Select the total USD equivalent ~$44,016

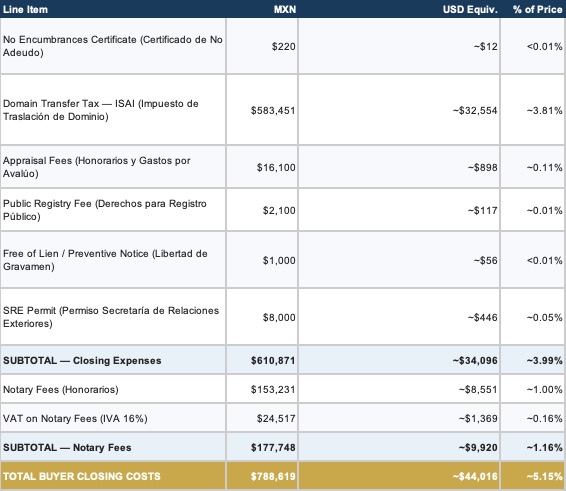pos(475,477)
